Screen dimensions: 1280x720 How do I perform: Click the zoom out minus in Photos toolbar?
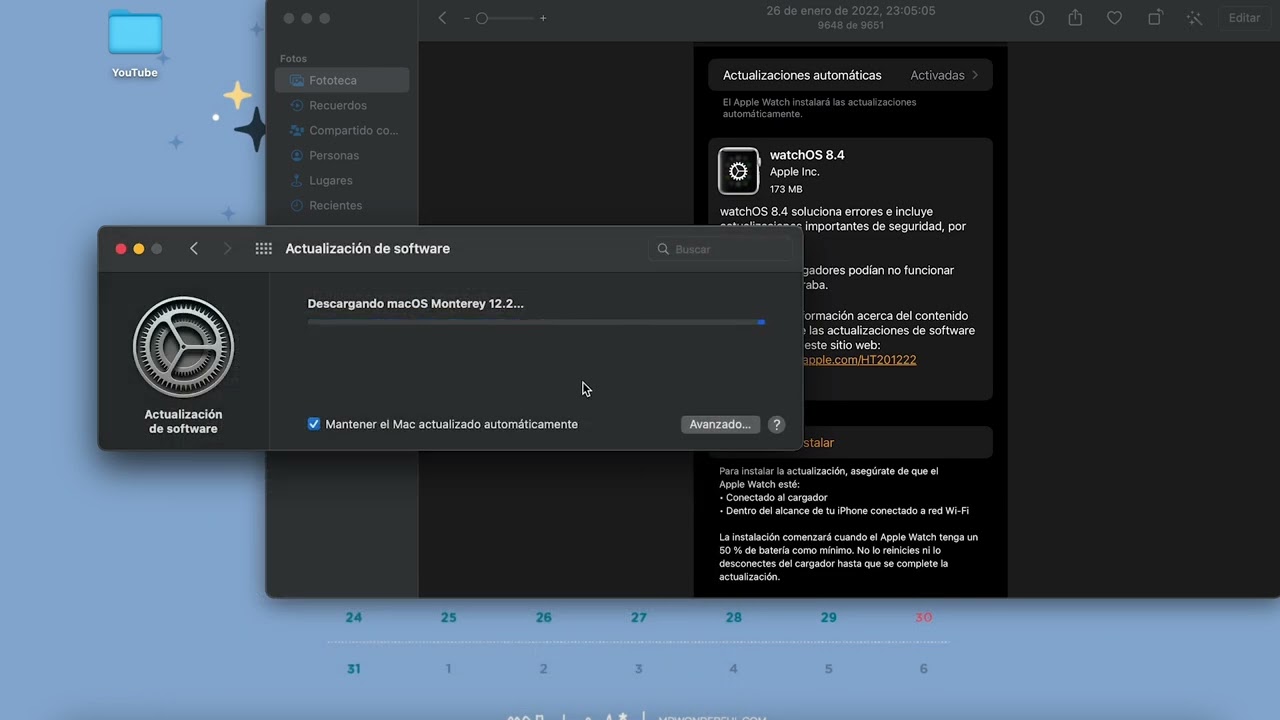(x=466, y=18)
